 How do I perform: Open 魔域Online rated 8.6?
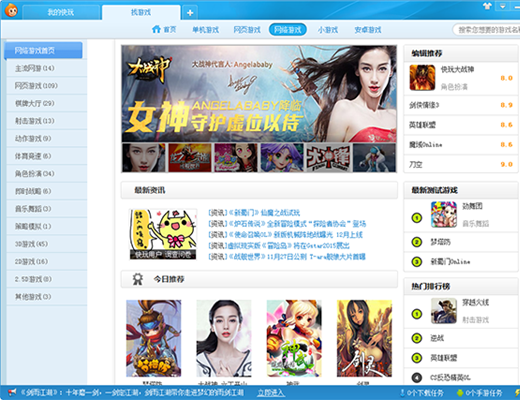461,145
